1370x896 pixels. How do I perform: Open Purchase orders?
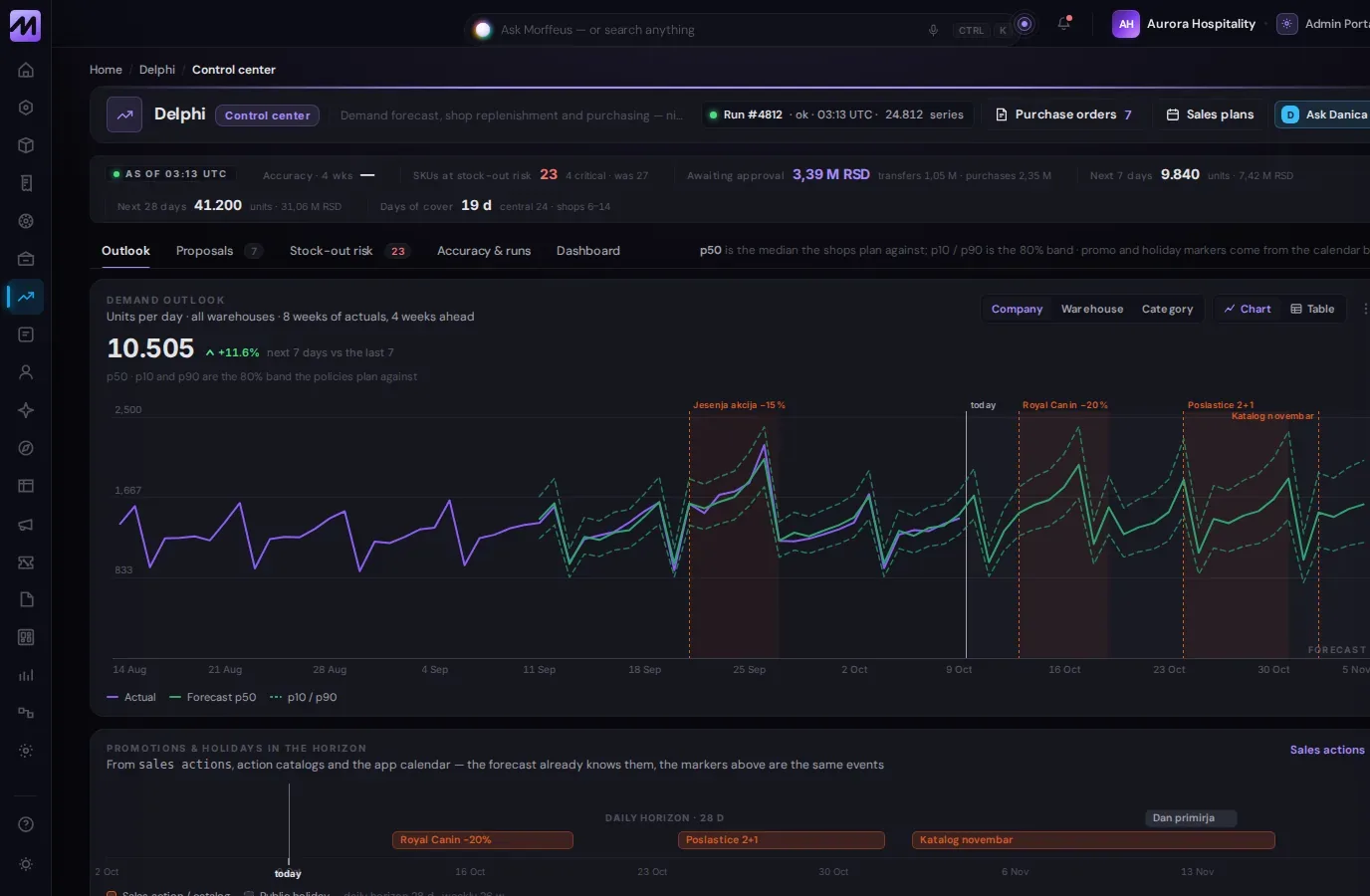pos(1063,114)
